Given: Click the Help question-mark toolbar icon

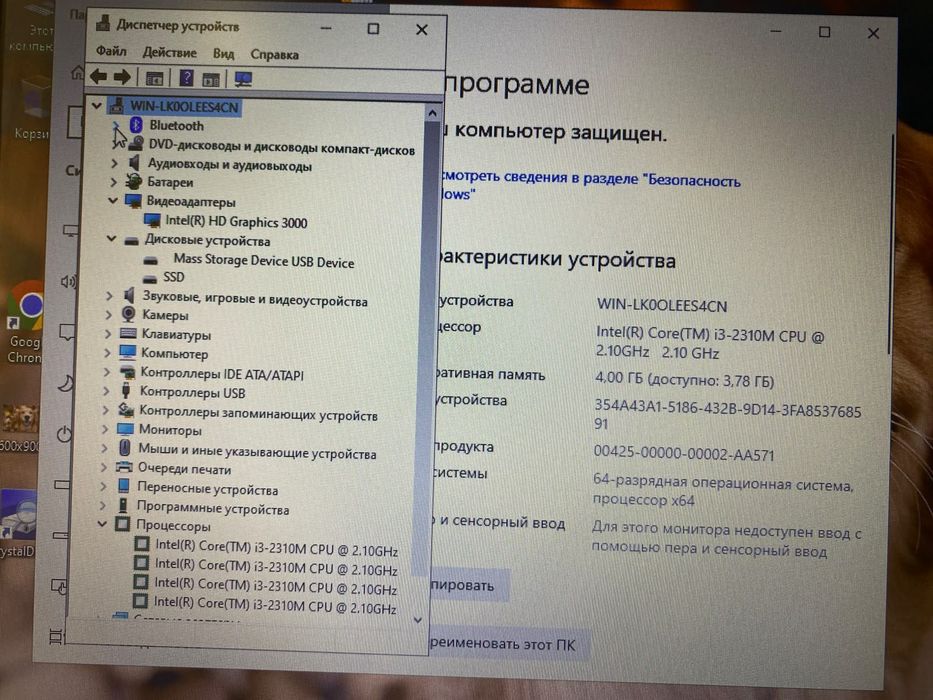Looking at the screenshot, I should coord(186,78).
